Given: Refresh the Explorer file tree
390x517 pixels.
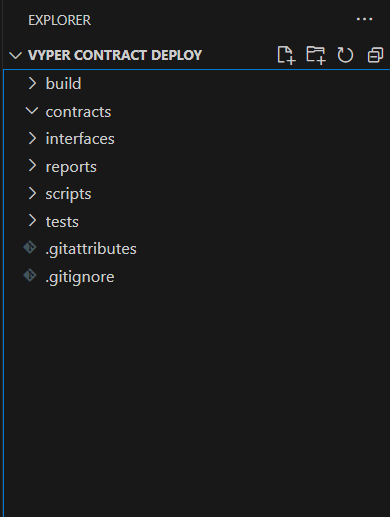Looking at the screenshot, I should coord(345,55).
